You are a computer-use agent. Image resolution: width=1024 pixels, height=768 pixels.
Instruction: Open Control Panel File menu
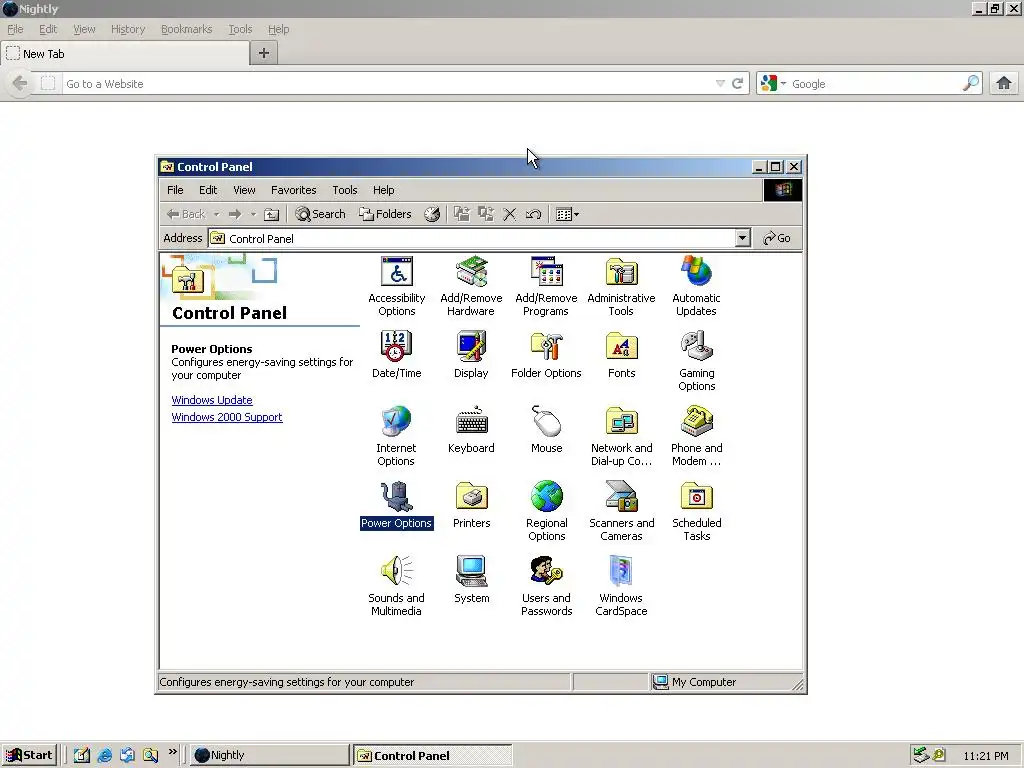(175, 190)
